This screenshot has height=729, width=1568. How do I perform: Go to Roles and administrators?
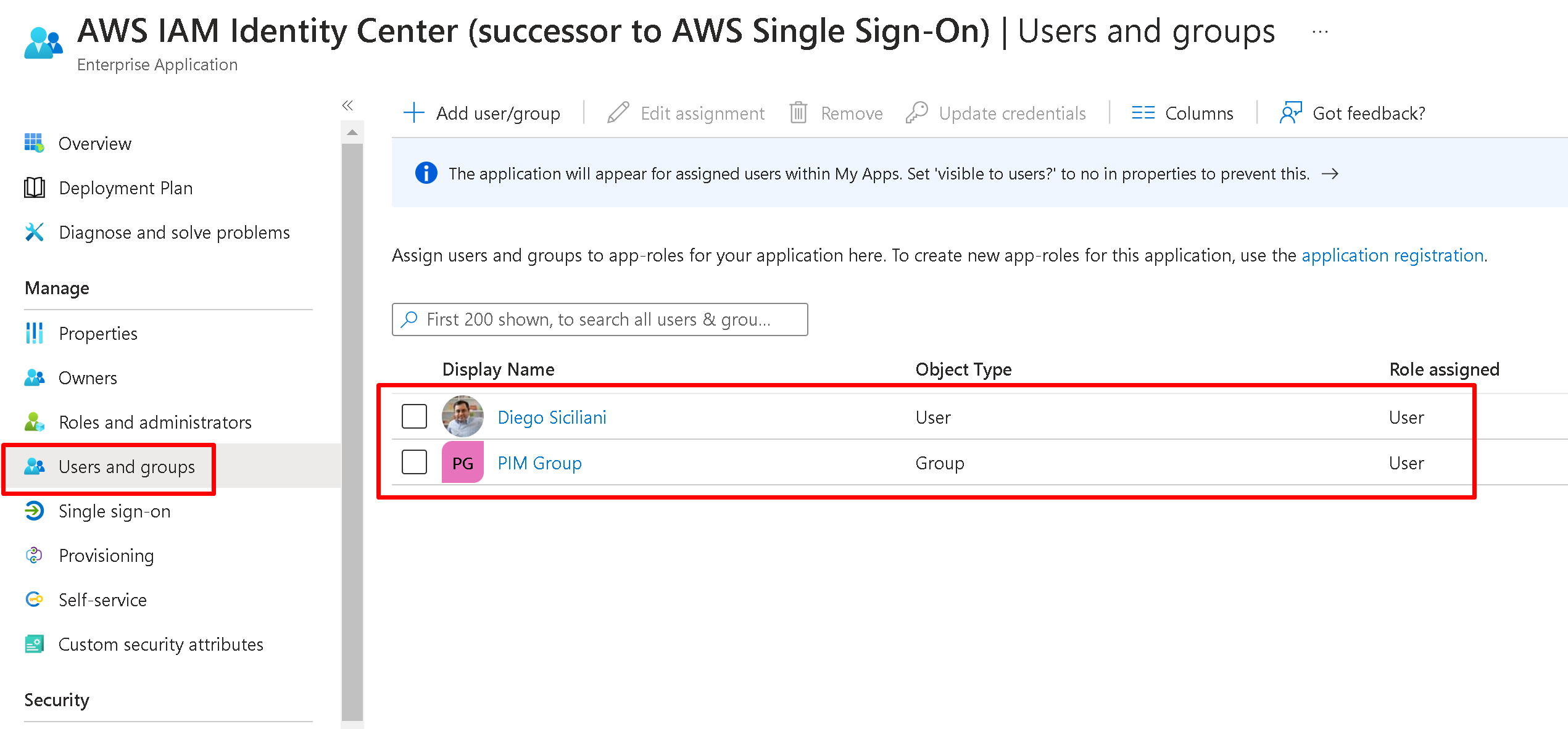pyautogui.click(x=155, y=422)
